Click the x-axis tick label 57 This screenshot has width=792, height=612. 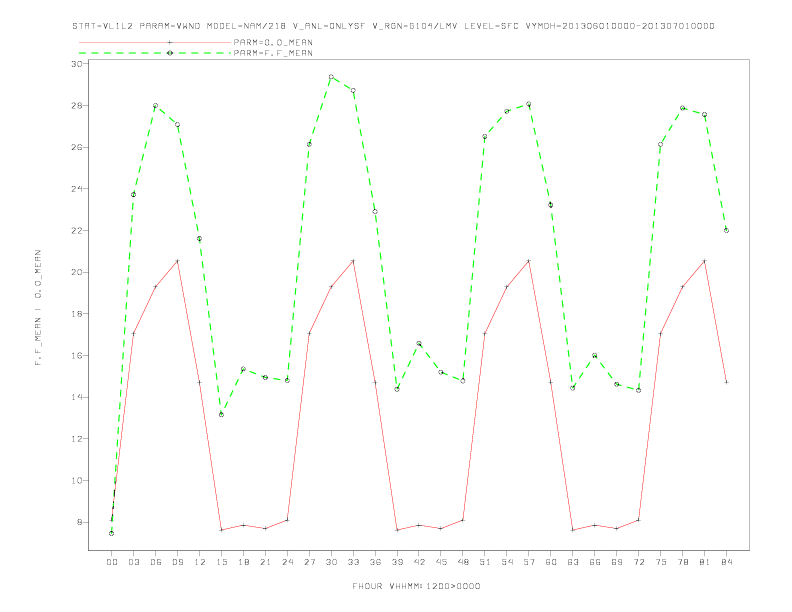pyautogui.click(x=529, y=562)
